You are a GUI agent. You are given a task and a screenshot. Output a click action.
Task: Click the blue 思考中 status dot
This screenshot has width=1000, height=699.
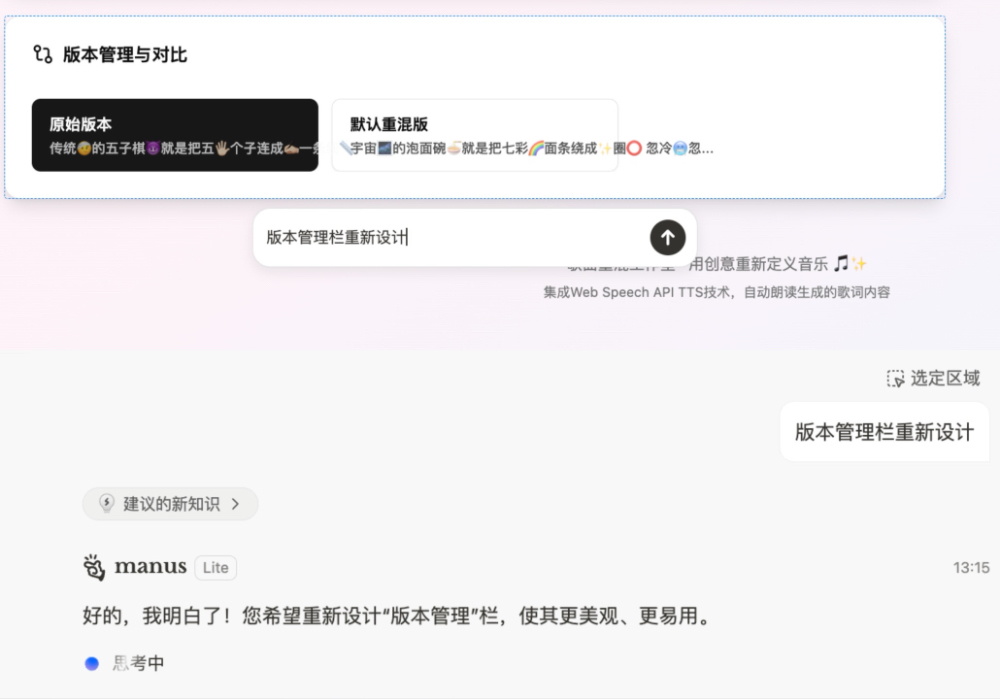92,663
